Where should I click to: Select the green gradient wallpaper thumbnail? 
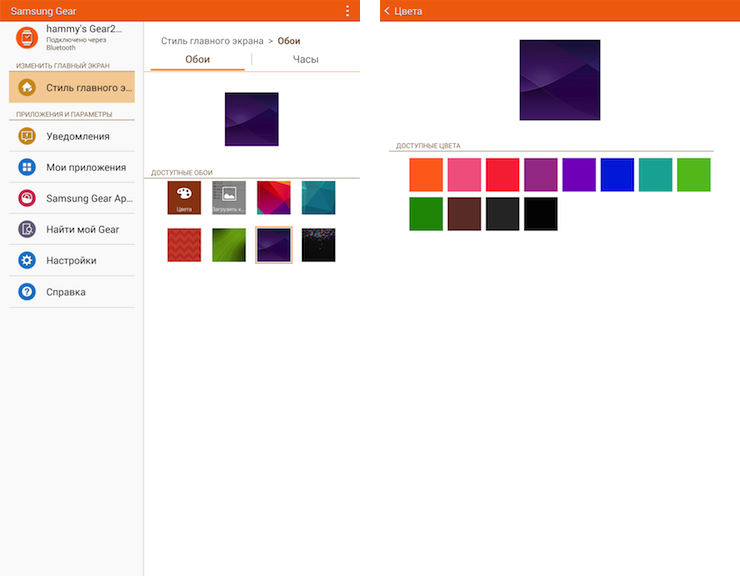229,245
